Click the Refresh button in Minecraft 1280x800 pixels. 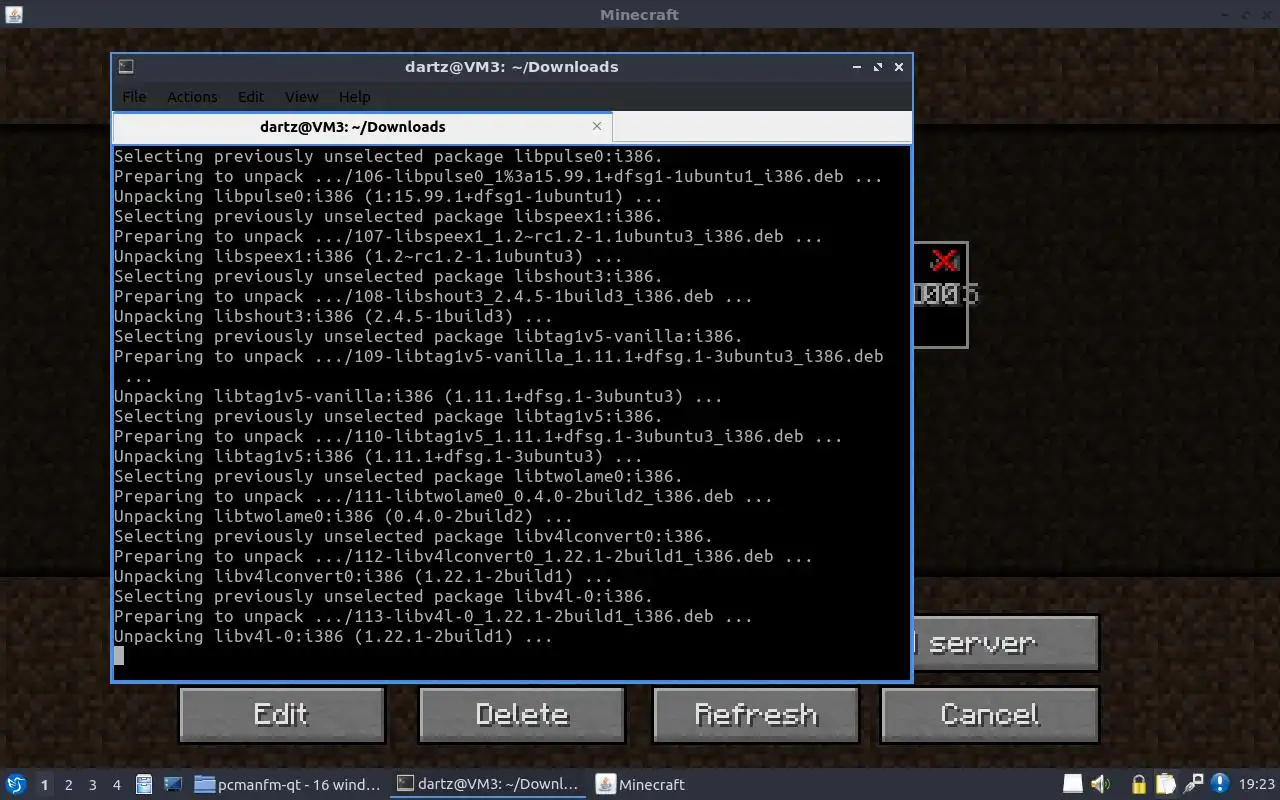coord(756,714)
